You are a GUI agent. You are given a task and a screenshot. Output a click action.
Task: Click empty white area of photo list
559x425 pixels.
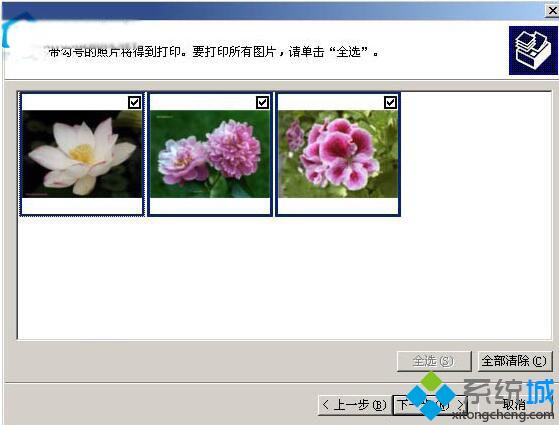(284, 278)
